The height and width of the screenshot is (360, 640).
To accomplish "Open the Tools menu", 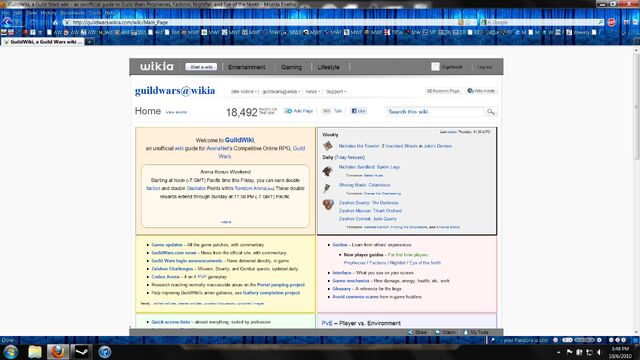I will (94, 13).
